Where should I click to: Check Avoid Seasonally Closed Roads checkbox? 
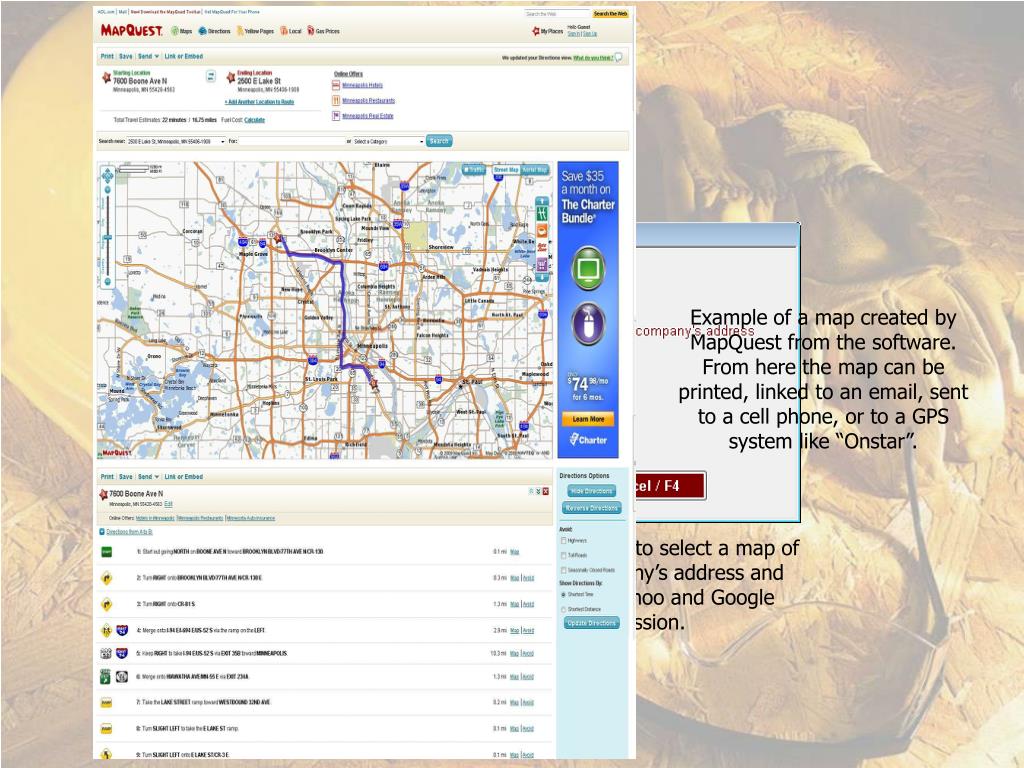(x=564, y=570)
